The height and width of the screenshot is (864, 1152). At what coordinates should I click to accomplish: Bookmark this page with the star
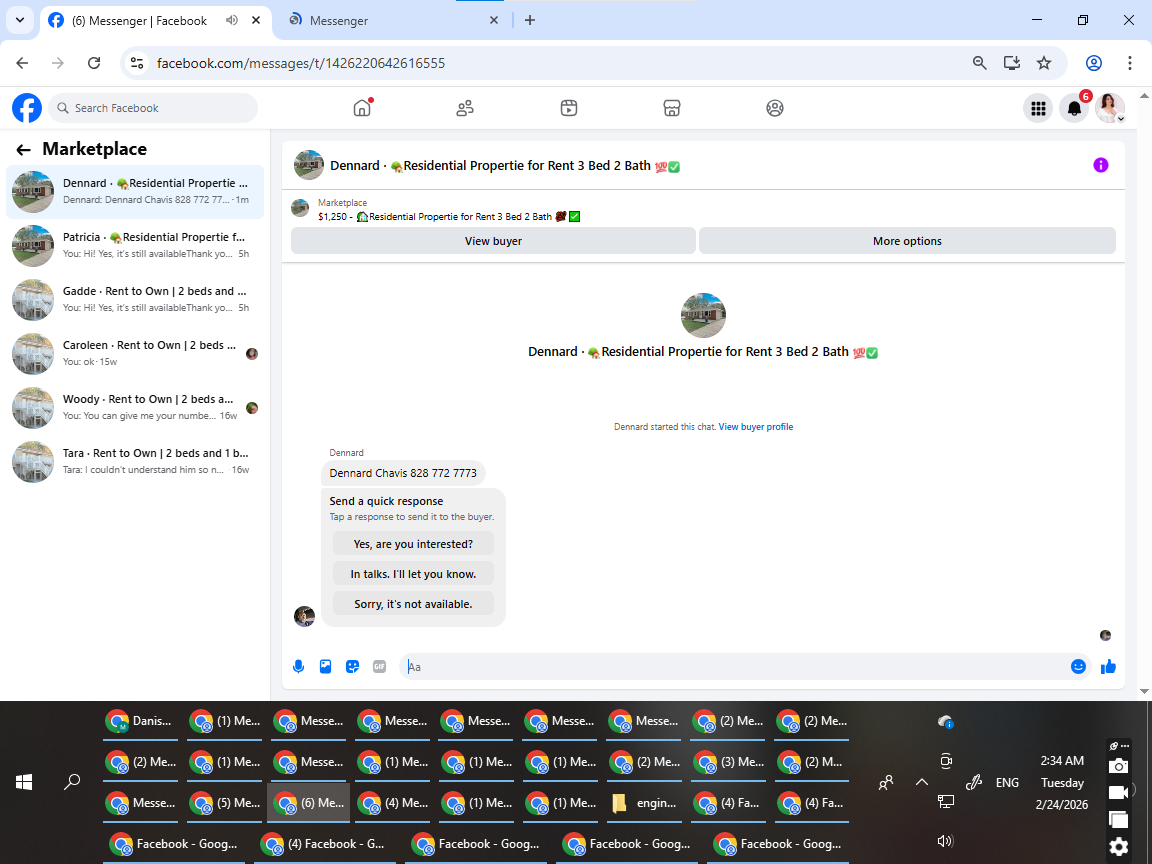tap(1044, 63)
